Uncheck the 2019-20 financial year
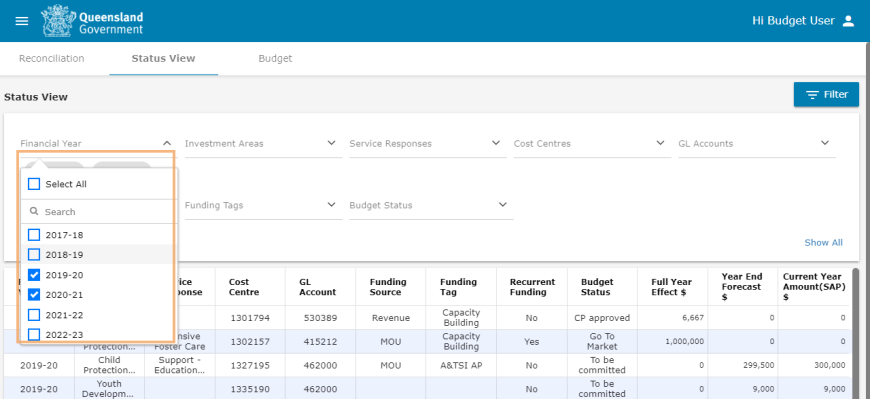The height and width of the screenshot is (399, 870). pyautogui.click(x=34, y=275)
